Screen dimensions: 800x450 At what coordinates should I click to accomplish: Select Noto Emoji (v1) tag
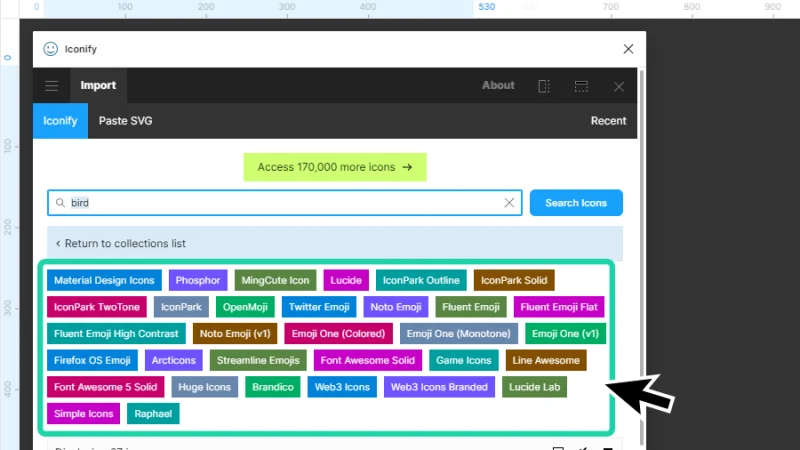(x=235, y=333)
